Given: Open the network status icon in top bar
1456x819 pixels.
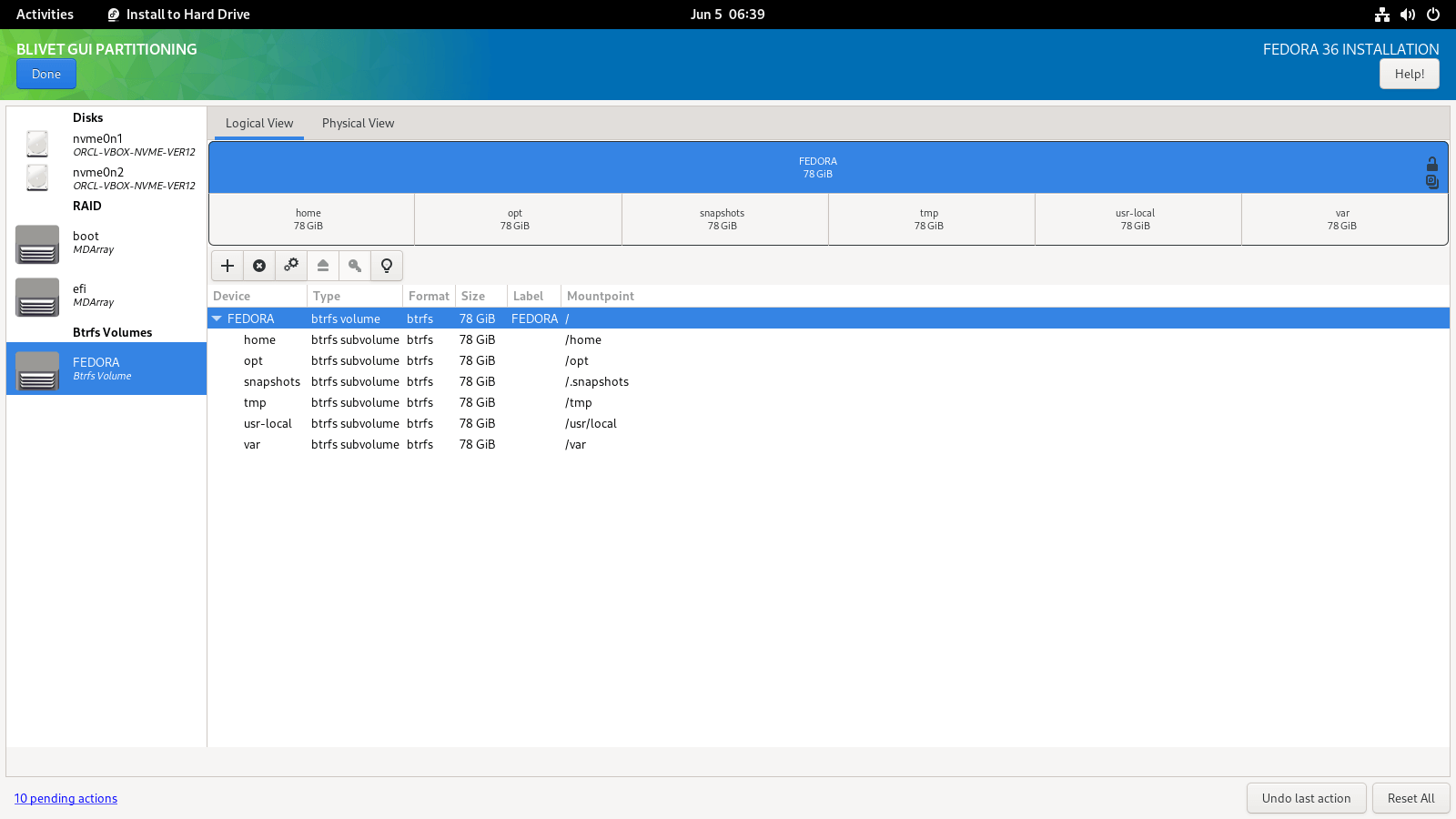Looking at the screenshot, I should click(1382, 15).
